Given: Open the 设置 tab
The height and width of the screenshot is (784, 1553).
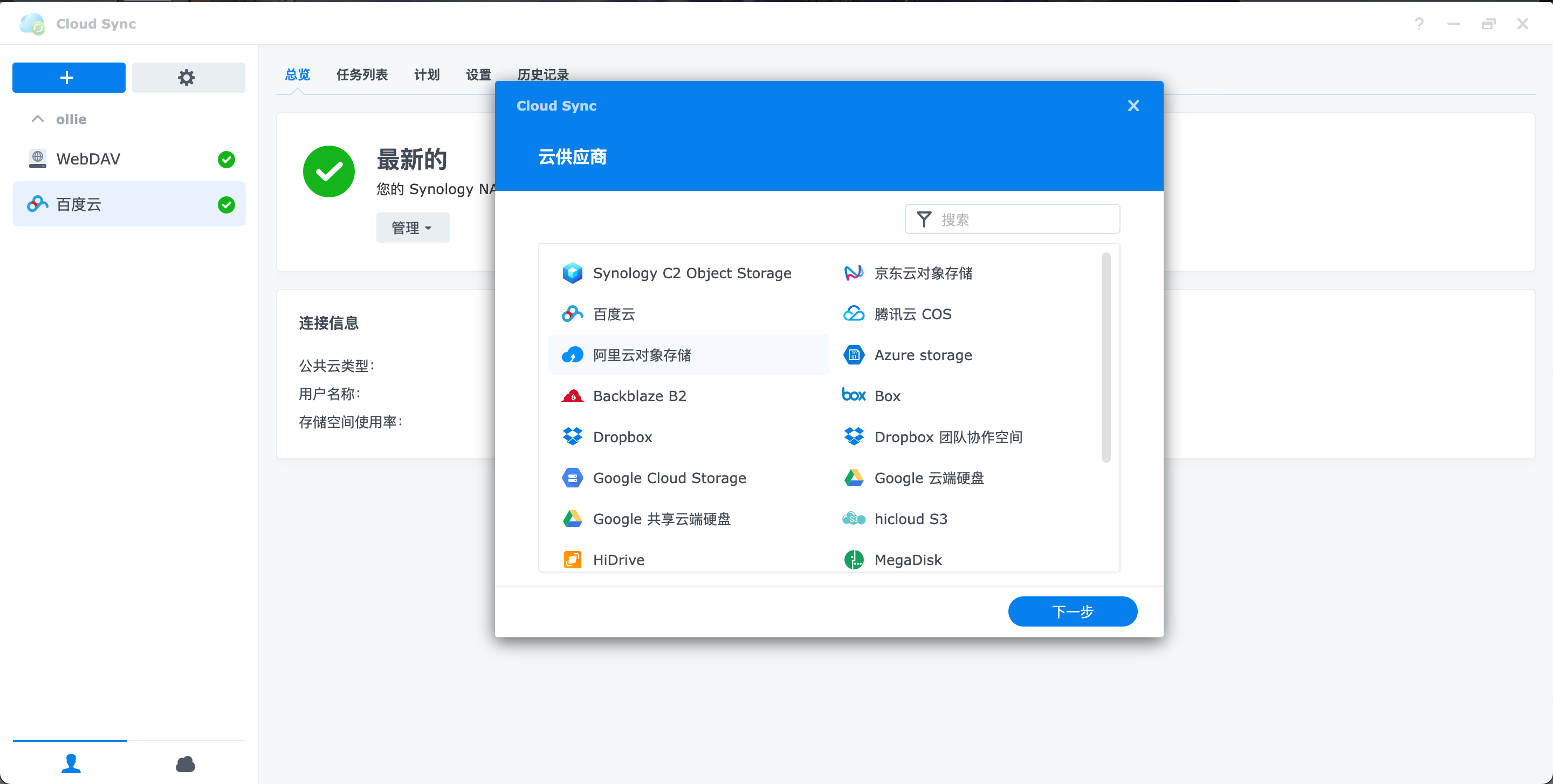Looking at the screenshot, I should (479, 75).
